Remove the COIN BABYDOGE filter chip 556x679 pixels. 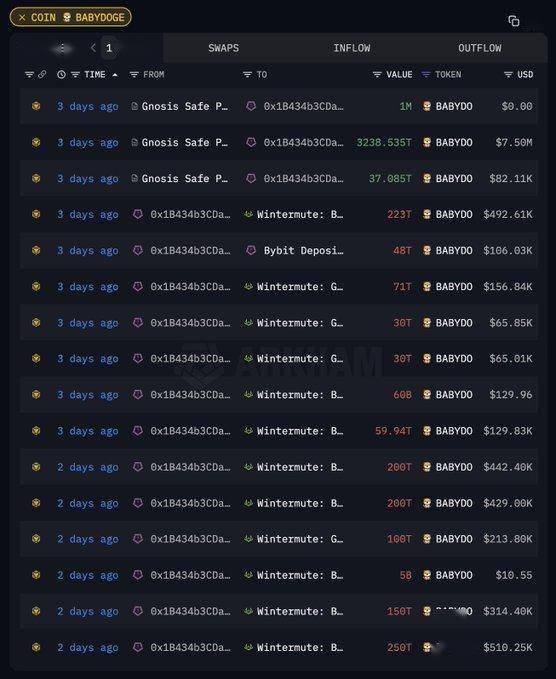coord(22,18)
